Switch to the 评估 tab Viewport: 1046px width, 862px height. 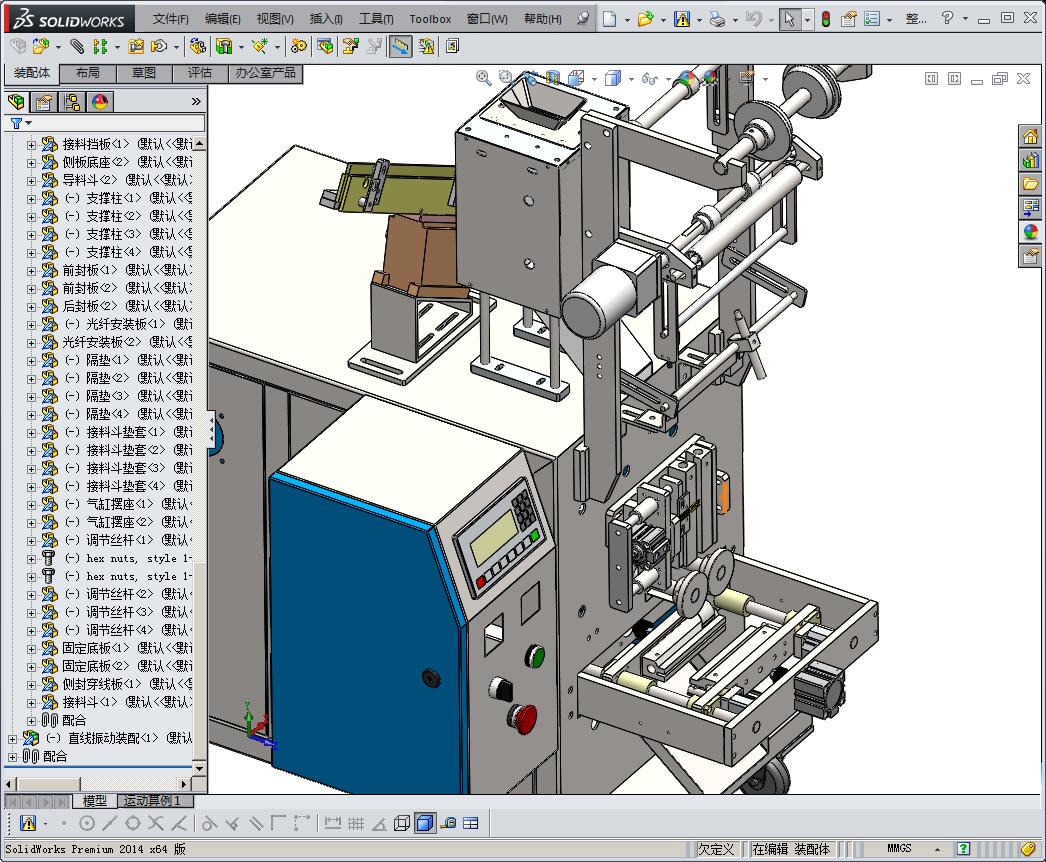point(199,73)
